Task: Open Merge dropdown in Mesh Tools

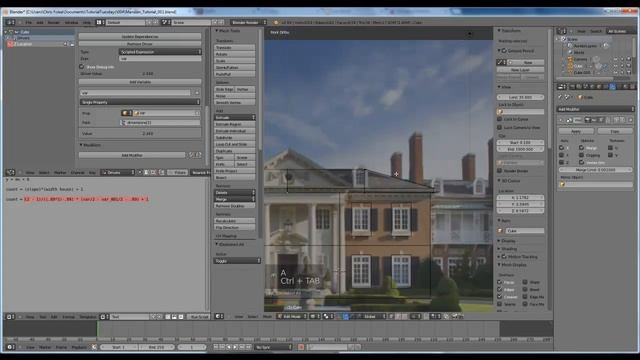Action: click(235, 199)
